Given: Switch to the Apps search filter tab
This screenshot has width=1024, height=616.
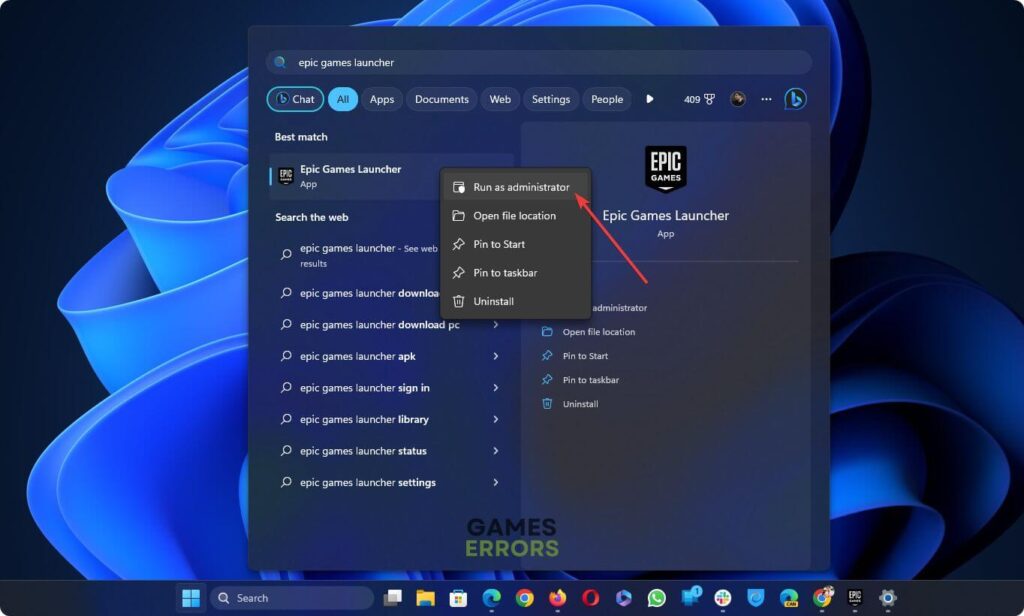Looking at the screenshot, I should [x=381, y=99].
